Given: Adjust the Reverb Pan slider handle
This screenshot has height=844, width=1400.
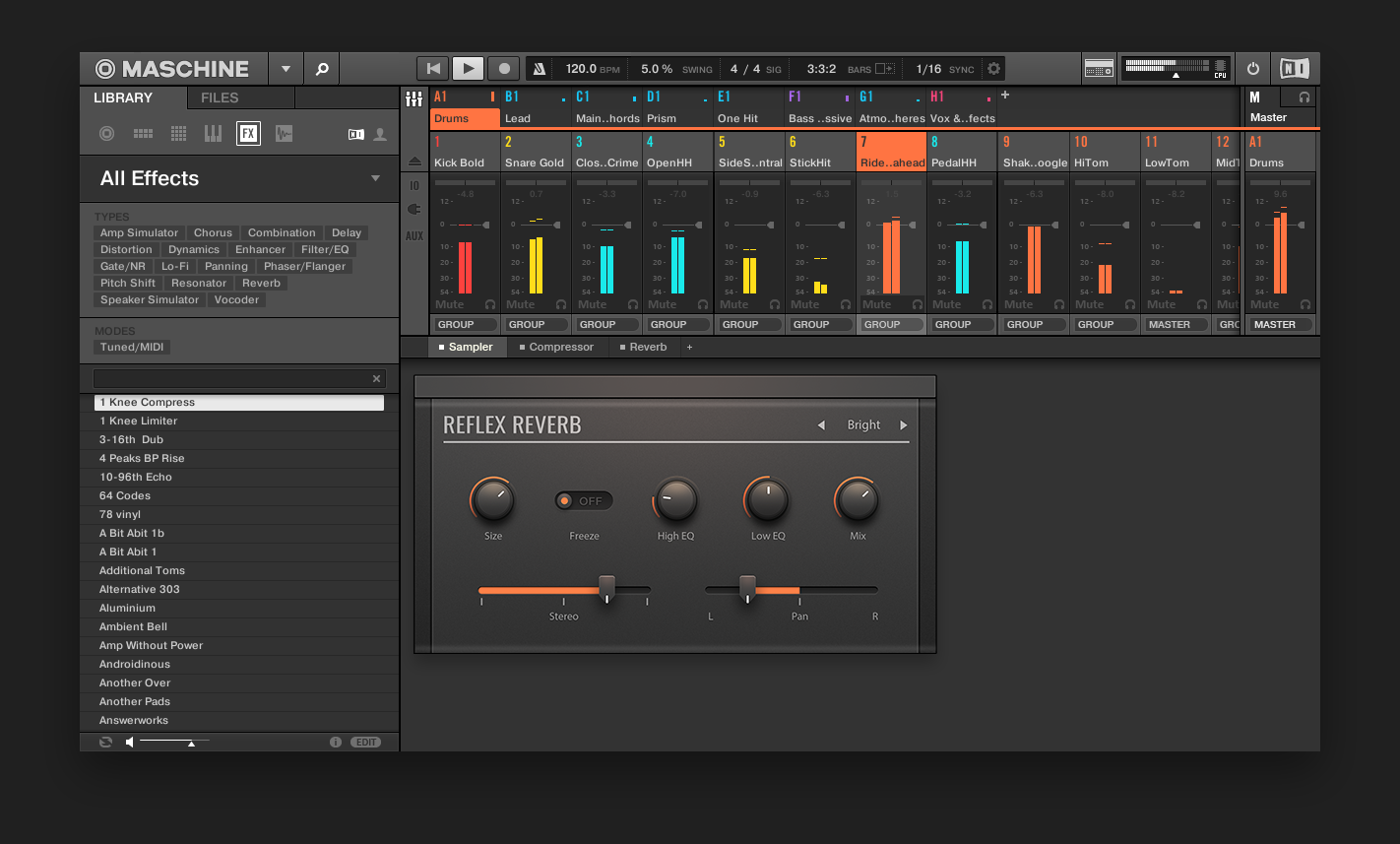Looking at the screenshot, I should [747, 589].
